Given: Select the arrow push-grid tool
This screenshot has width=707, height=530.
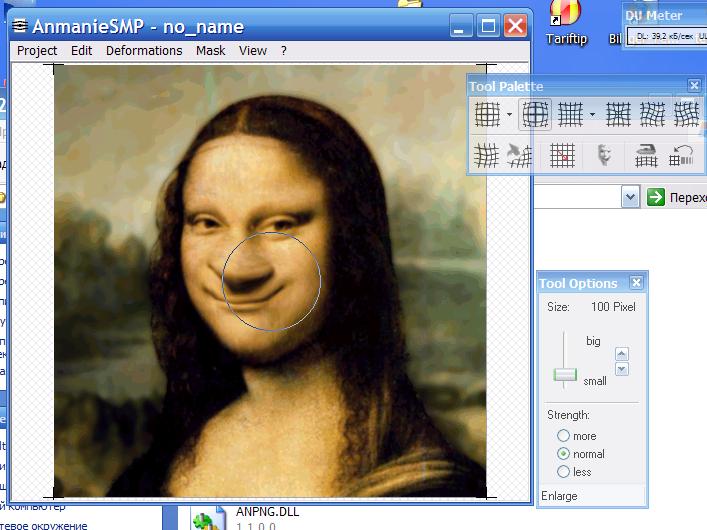Looking at the screenshot, I should coord(519,156).
